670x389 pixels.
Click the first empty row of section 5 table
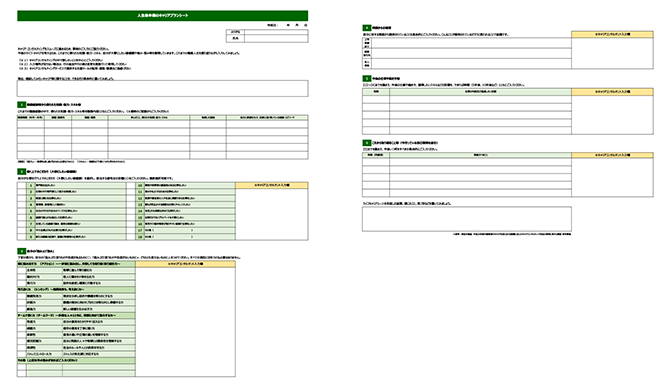click(467, 99)
